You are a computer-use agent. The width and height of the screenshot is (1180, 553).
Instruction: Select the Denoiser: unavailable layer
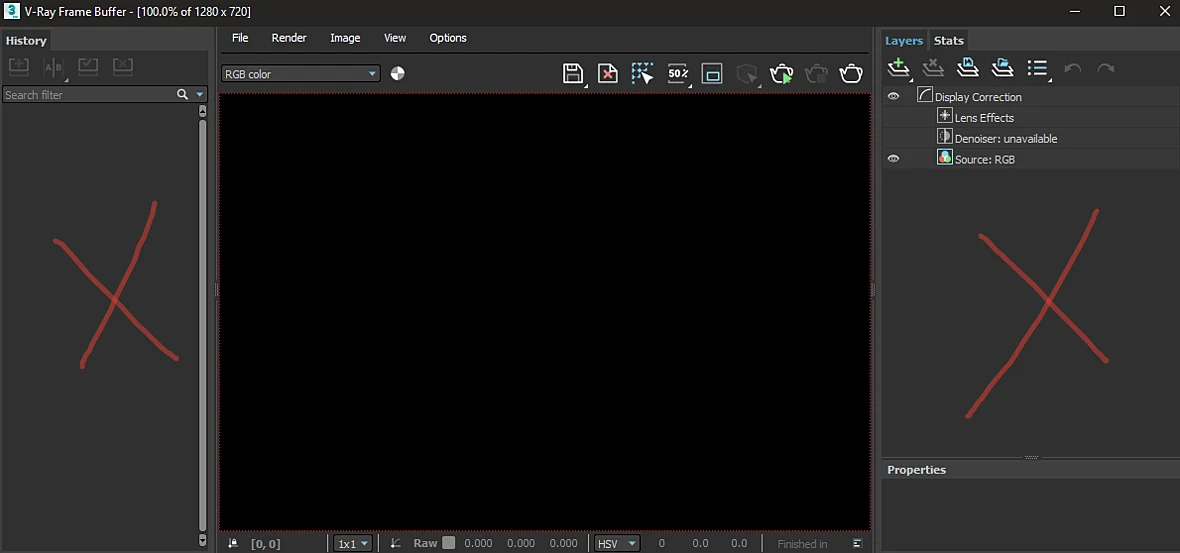coord(1006,138)
